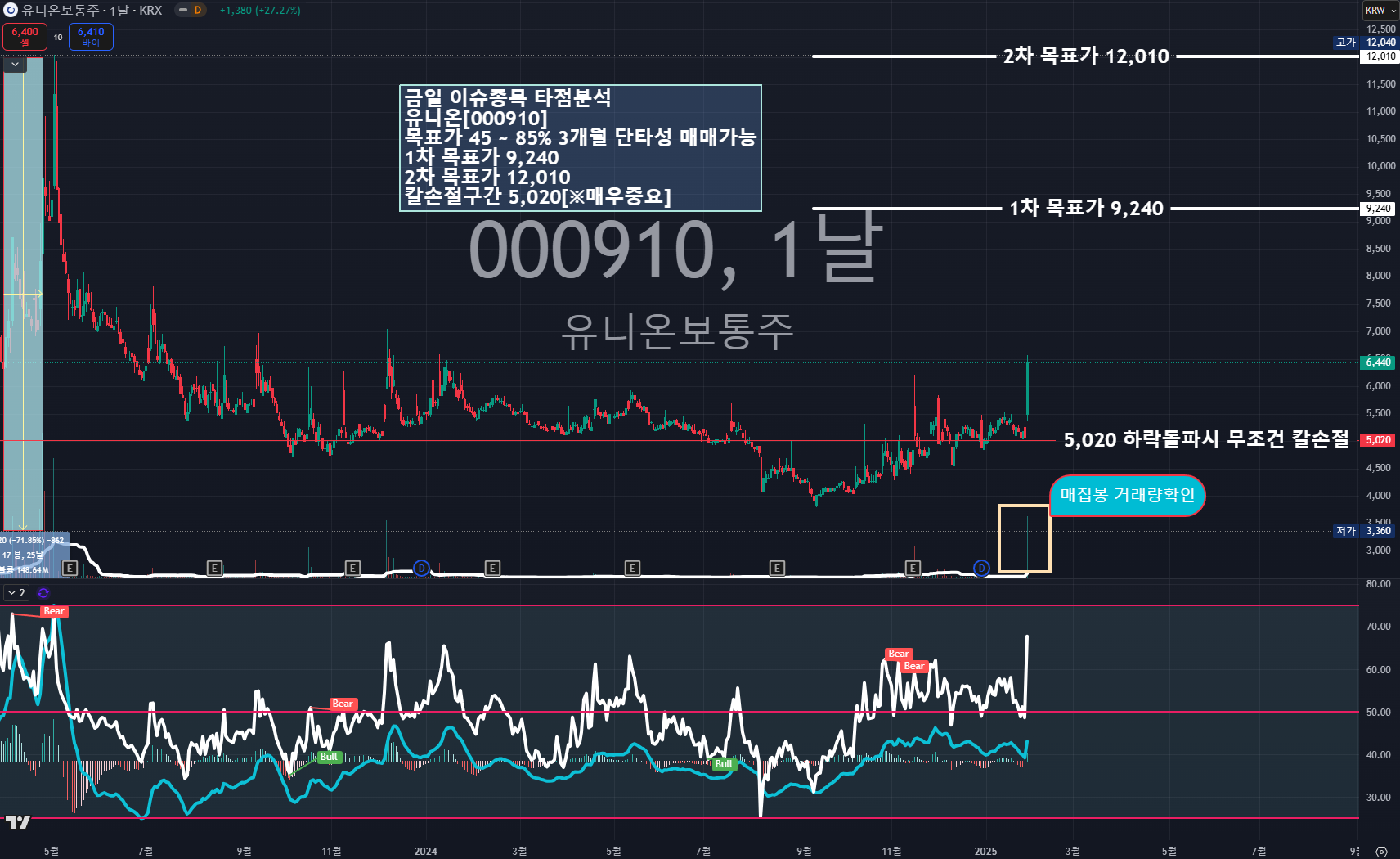Click the 12,010 price axis label
Screen dimensions: 1400x859
pyautogui.click(x=1379, y=56)
